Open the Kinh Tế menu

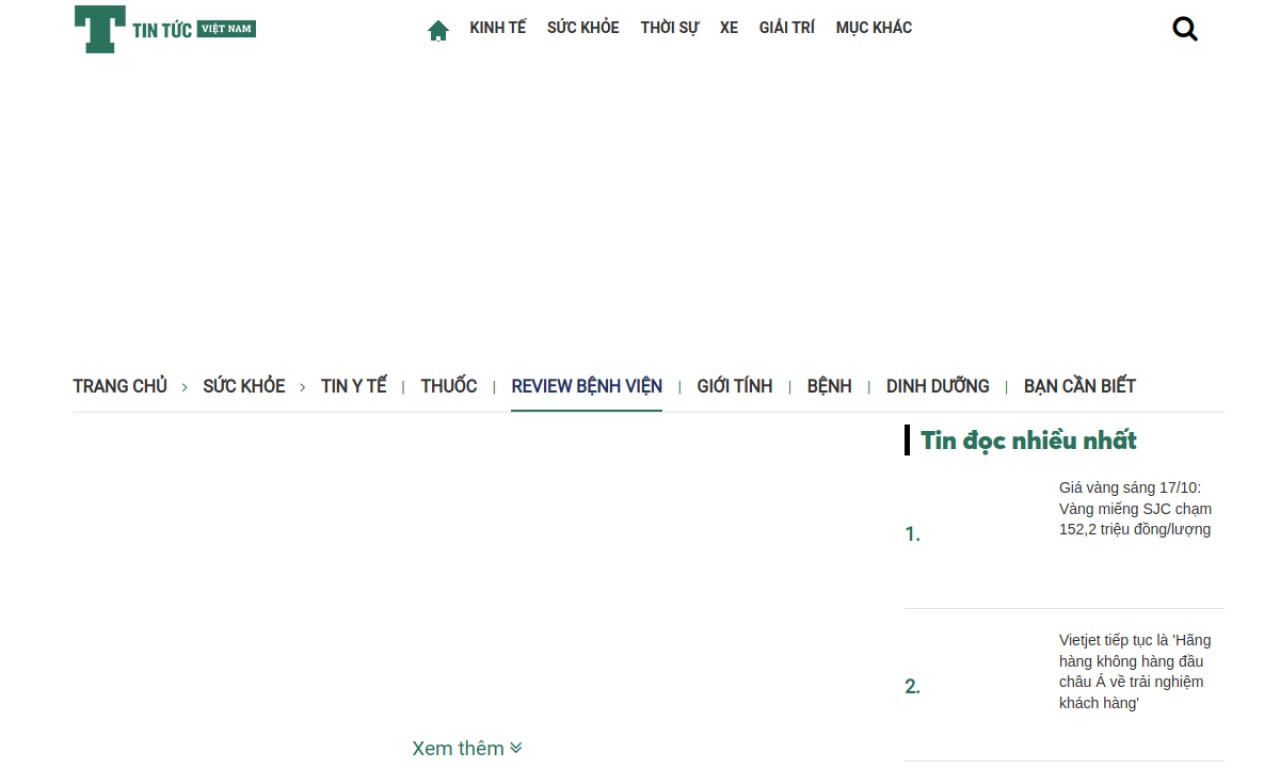coord(497,28)
